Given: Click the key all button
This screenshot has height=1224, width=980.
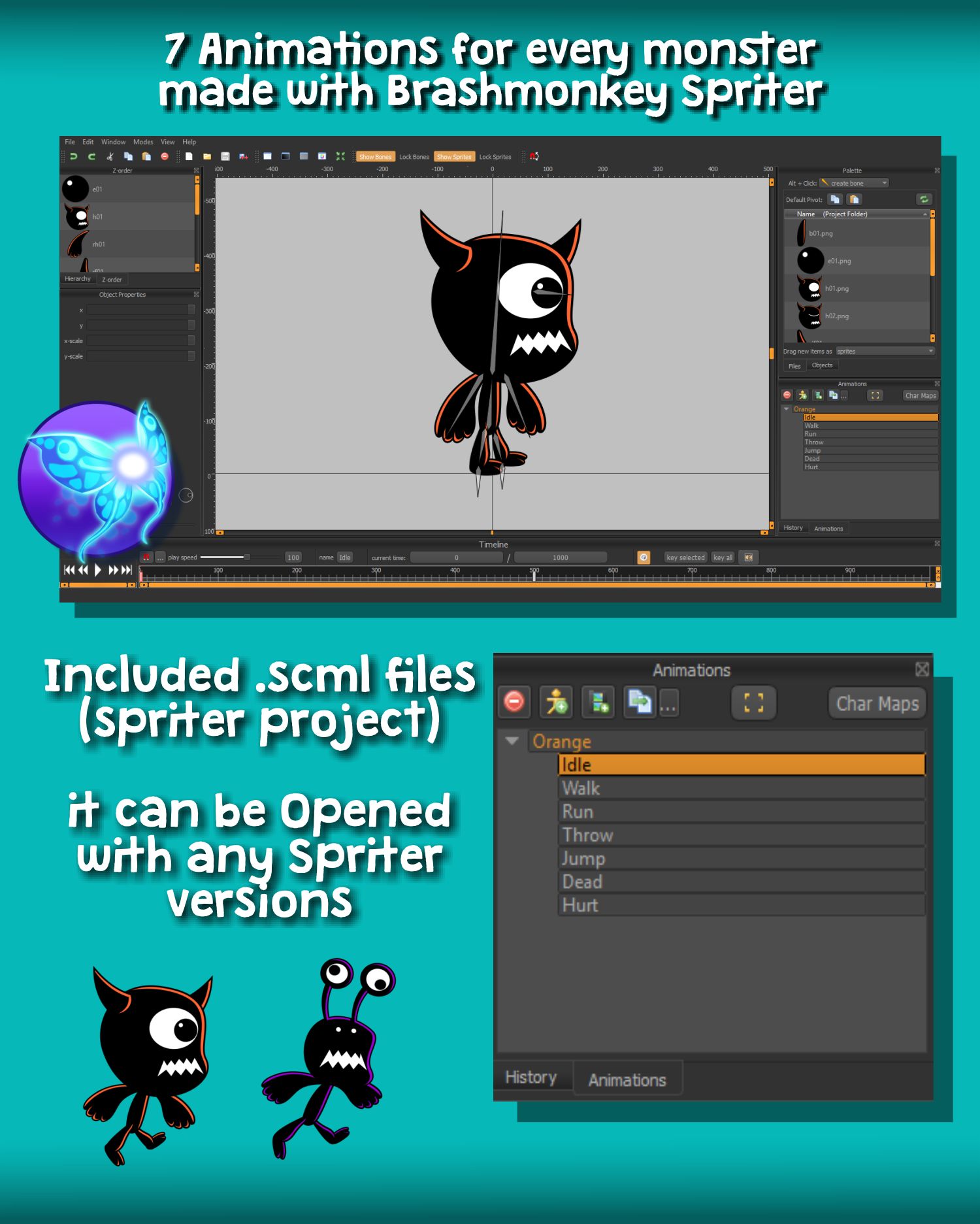Looking at the screenshot, I should (x=723, y=557).
